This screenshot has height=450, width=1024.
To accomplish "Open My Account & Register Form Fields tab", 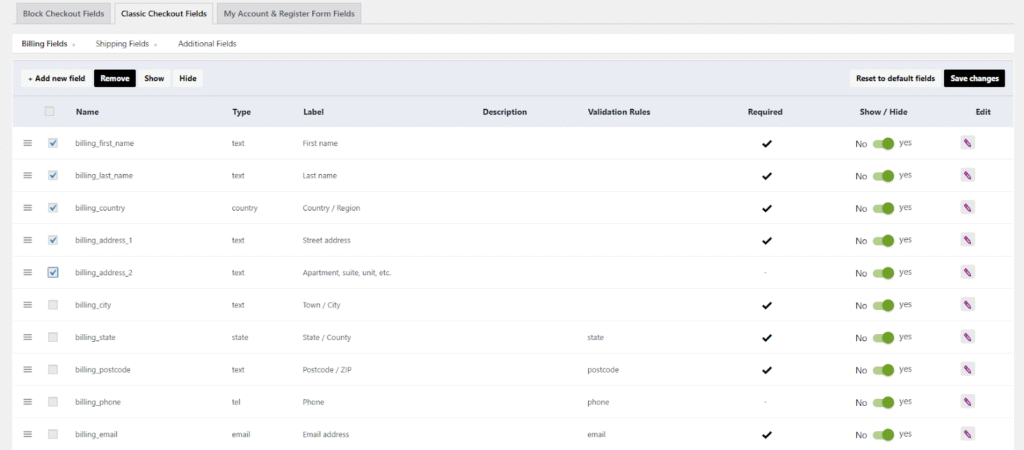I will tap(288, 13).
